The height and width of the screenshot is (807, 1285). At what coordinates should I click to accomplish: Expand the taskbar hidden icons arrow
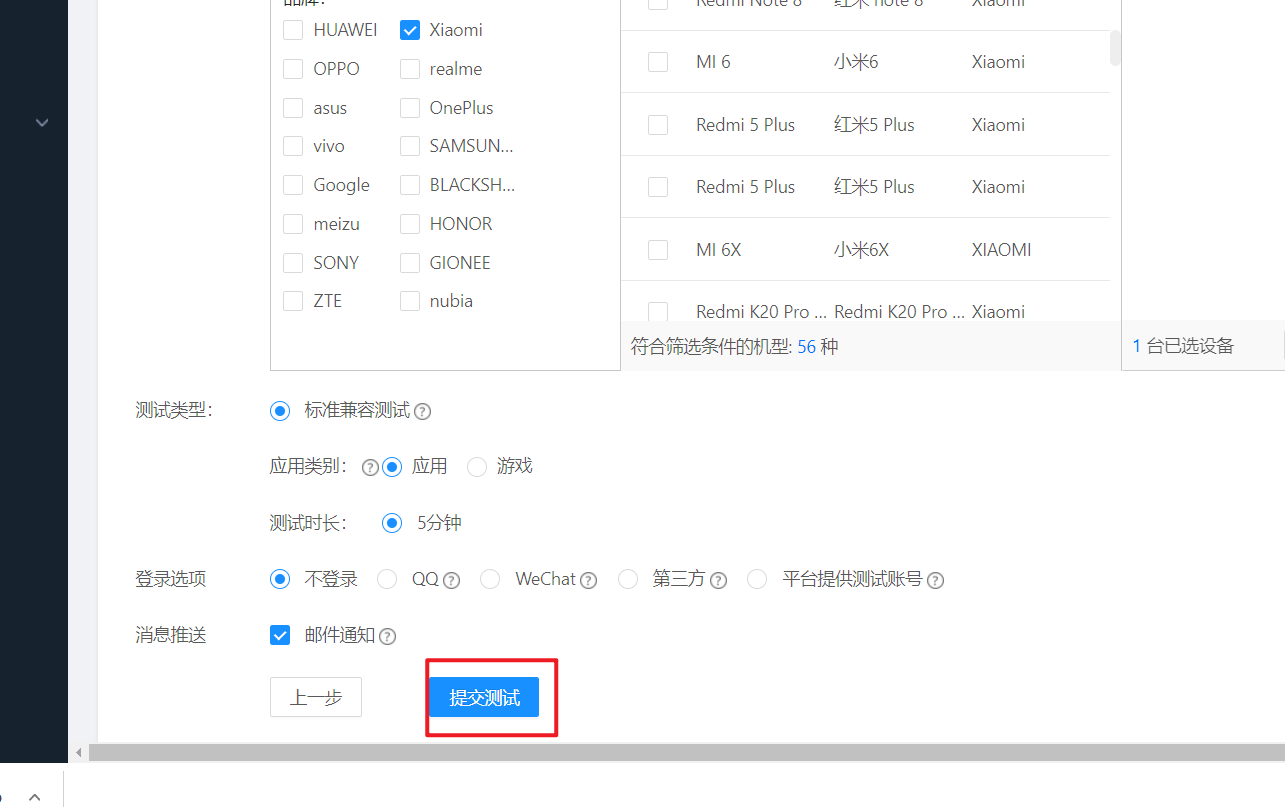[x=35, y=797]
